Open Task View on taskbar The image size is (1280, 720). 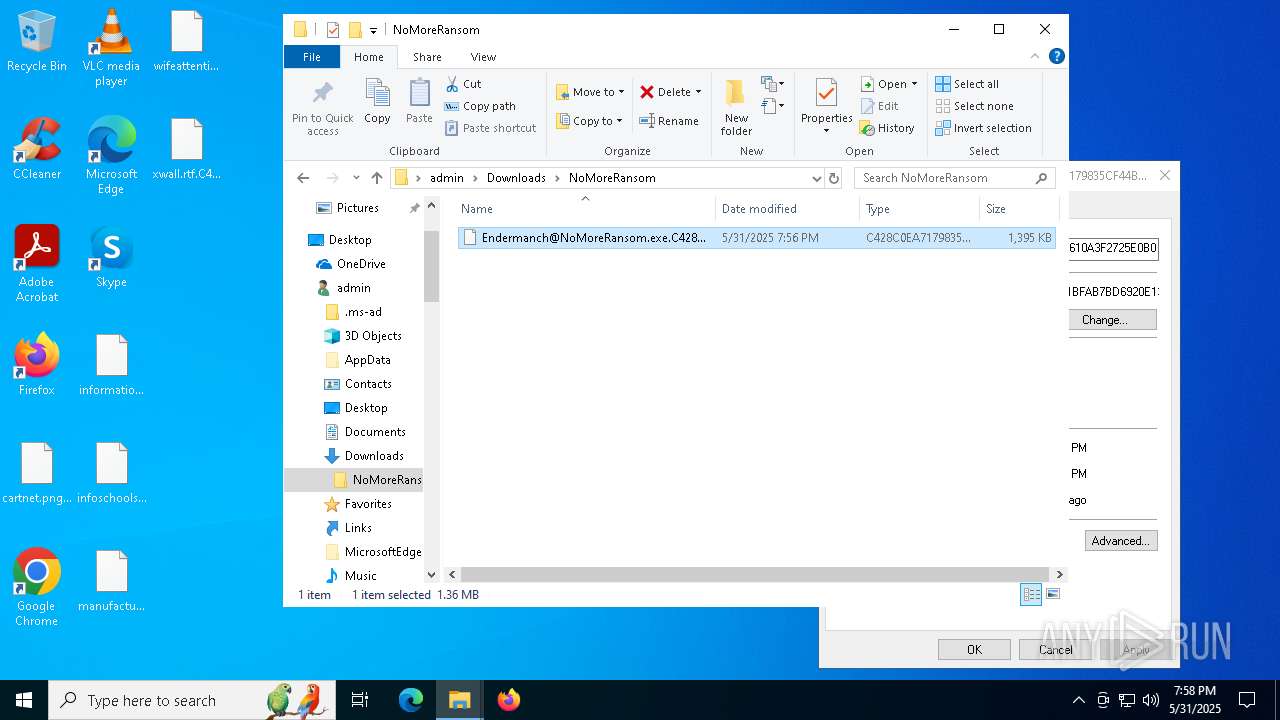[x=360, y=700]
